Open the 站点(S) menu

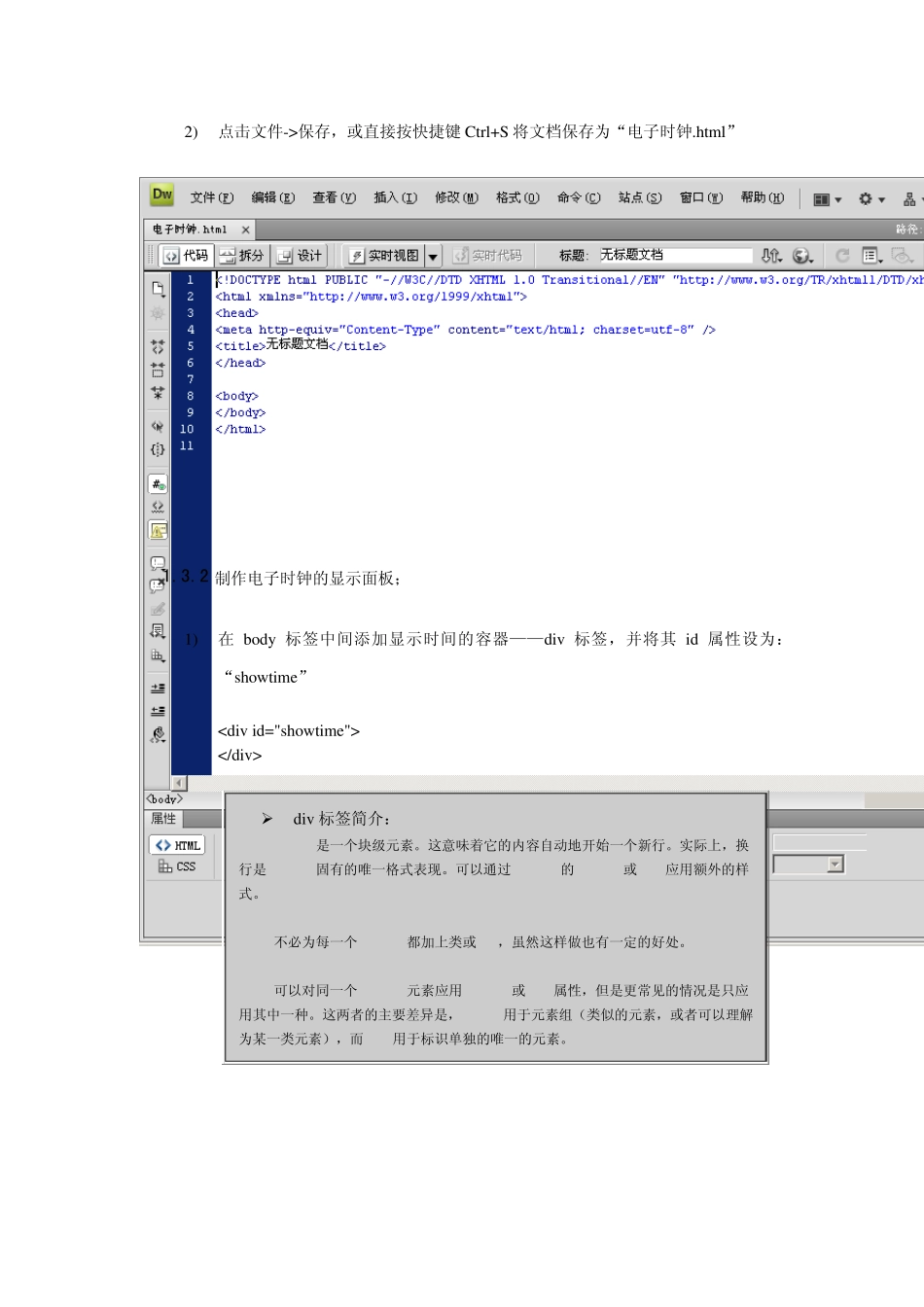click(640, 197)
